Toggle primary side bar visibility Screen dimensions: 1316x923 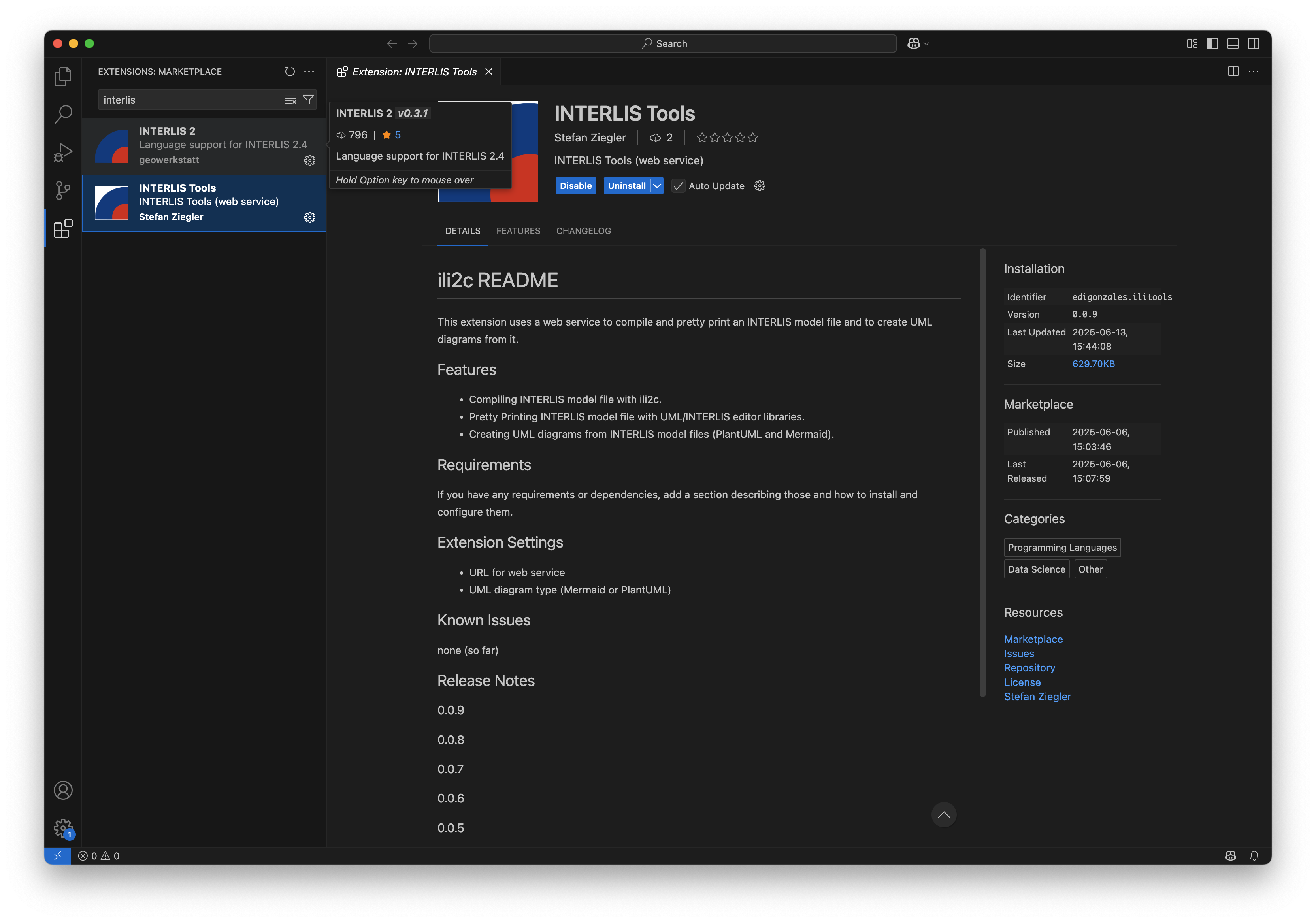click(1212, 43)
